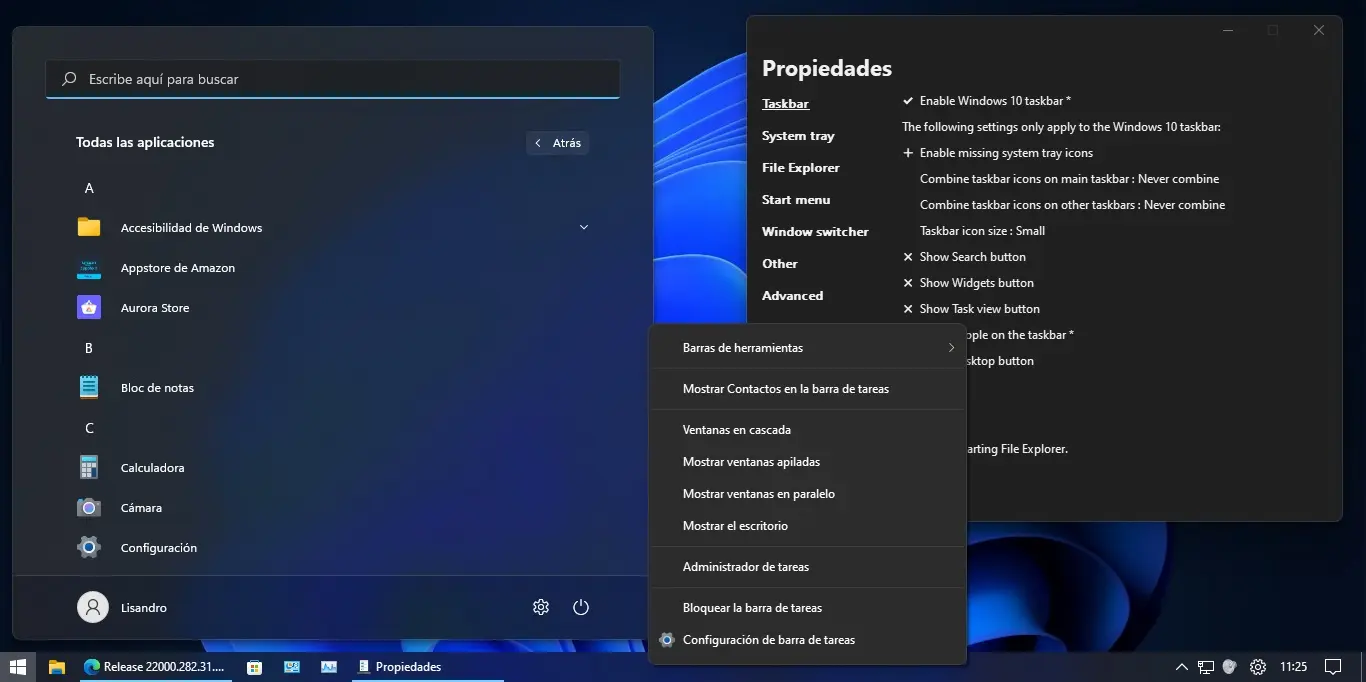Open the Control Panel taskbar icon
1366x682 pixels.
pyautogui.click(x=292, y=667)
